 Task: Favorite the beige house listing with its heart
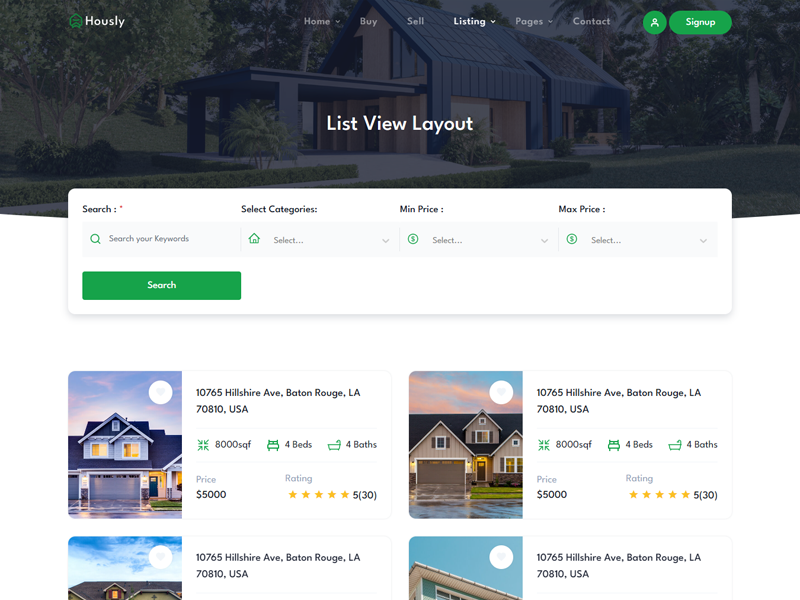pos(501,392)
